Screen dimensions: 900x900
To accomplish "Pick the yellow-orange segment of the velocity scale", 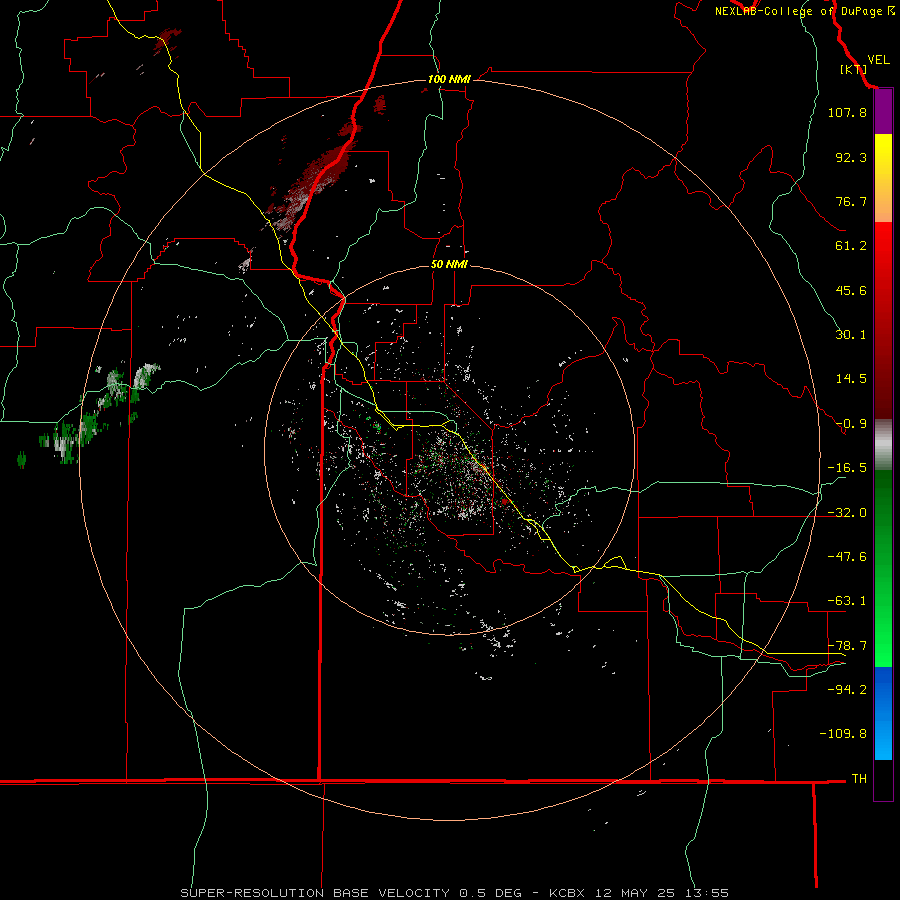I will tap(883, 178).
